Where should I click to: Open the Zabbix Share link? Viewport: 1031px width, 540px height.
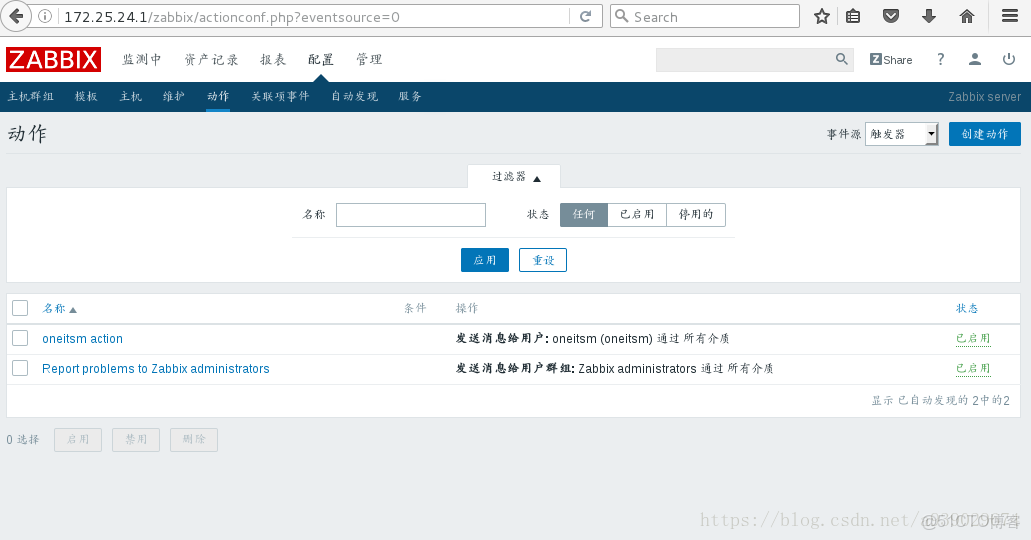[x=891, y=60]
